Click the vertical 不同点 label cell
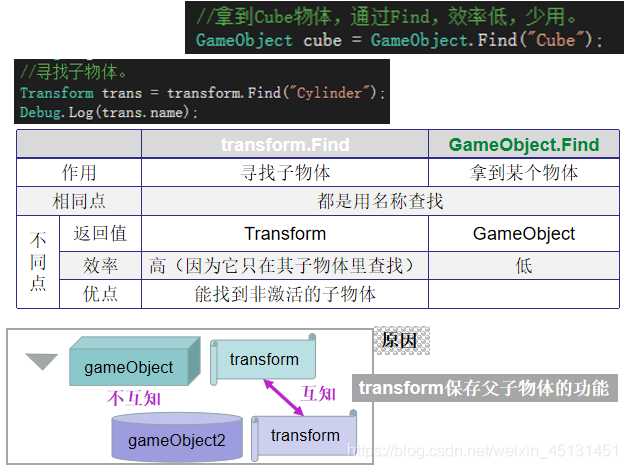This screenshot has width=627, height=469. 38,262
